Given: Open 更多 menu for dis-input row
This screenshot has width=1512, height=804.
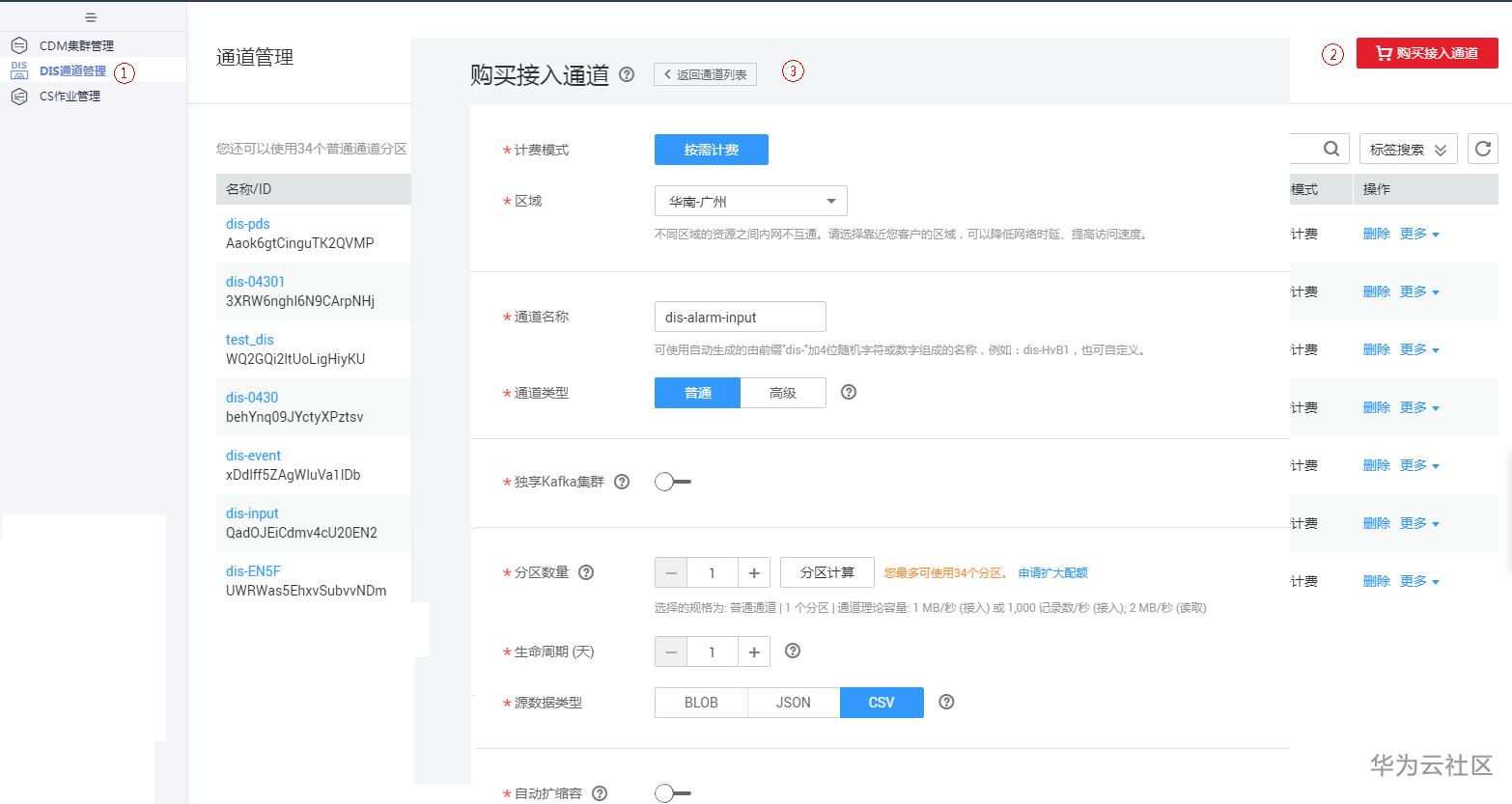Looking at the screenshot, I should pos(1419,523).
